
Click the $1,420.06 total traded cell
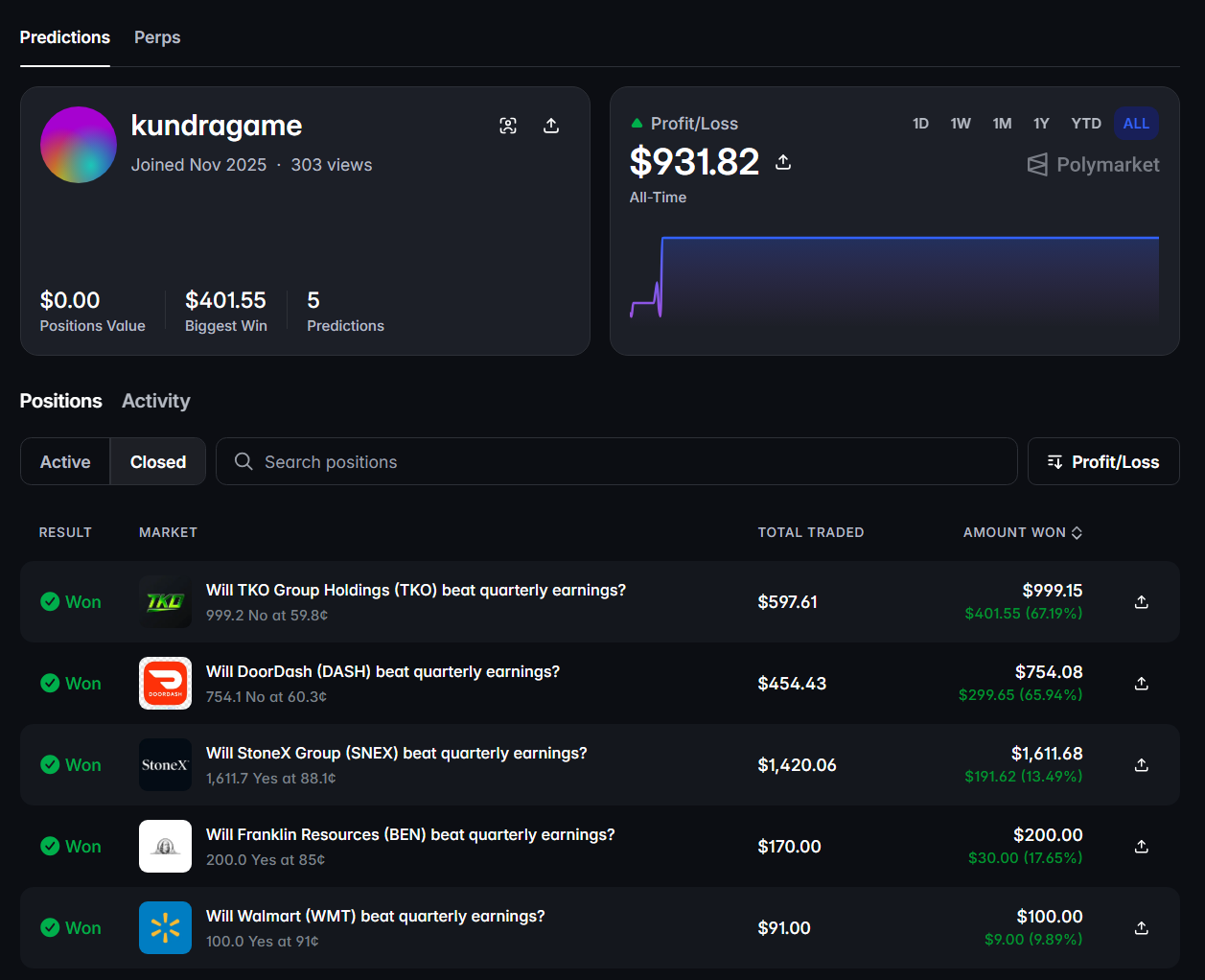tap(798, 765)
